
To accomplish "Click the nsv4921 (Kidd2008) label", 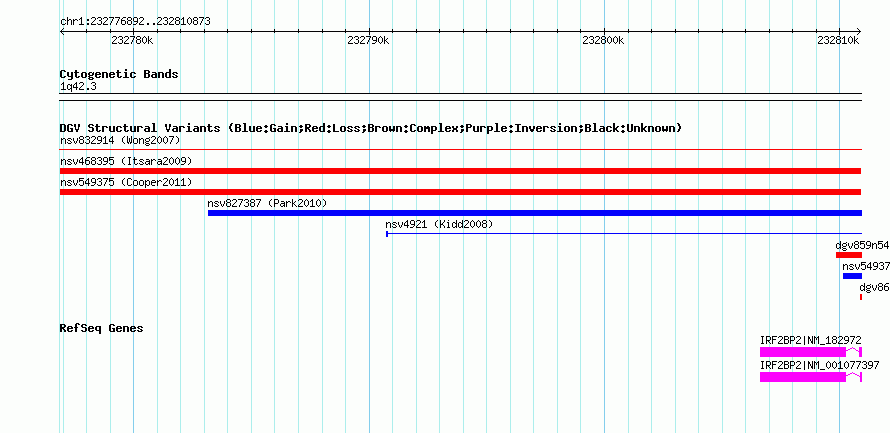I will [x=439, y=224].
